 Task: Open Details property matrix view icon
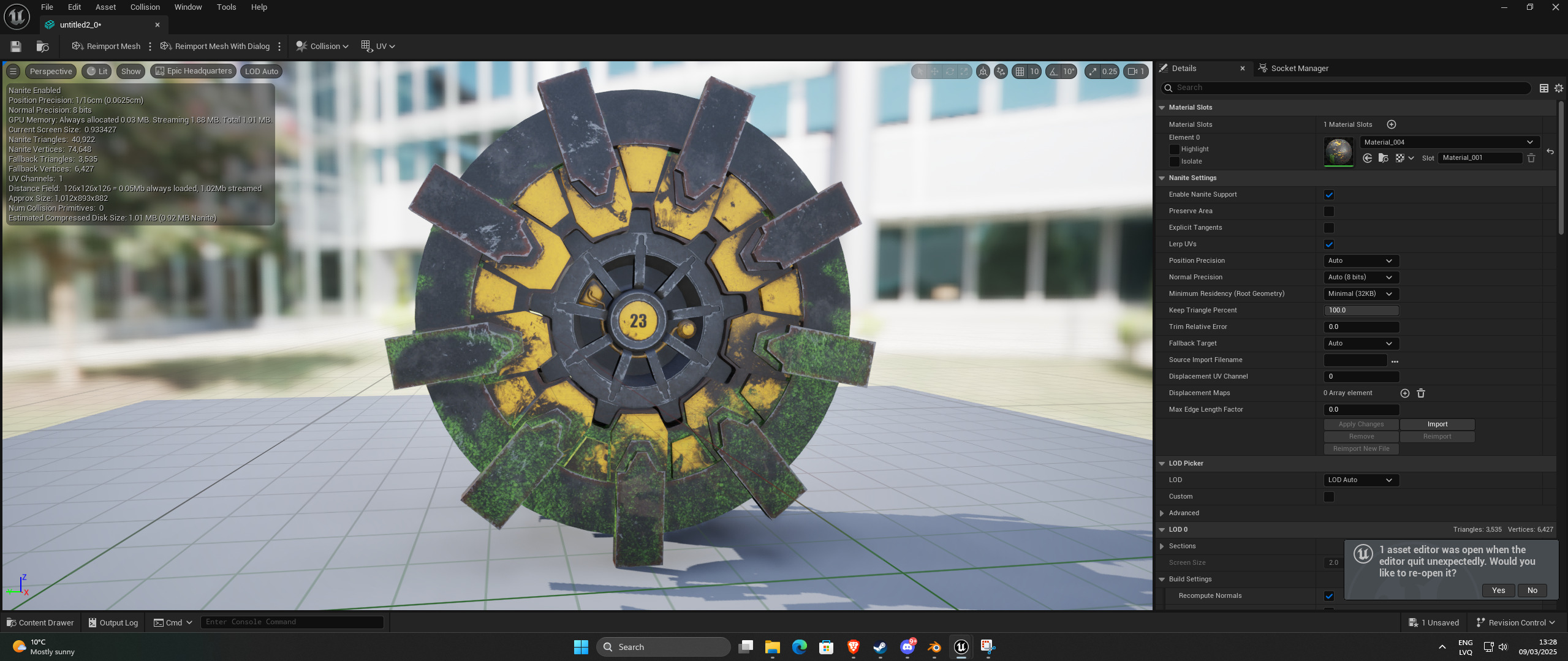click(x=1544, y=88)
